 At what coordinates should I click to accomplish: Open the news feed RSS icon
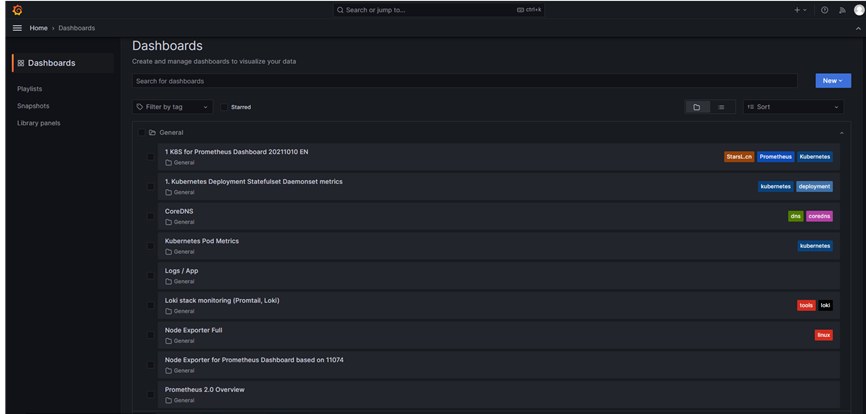[x=842, y=10]
